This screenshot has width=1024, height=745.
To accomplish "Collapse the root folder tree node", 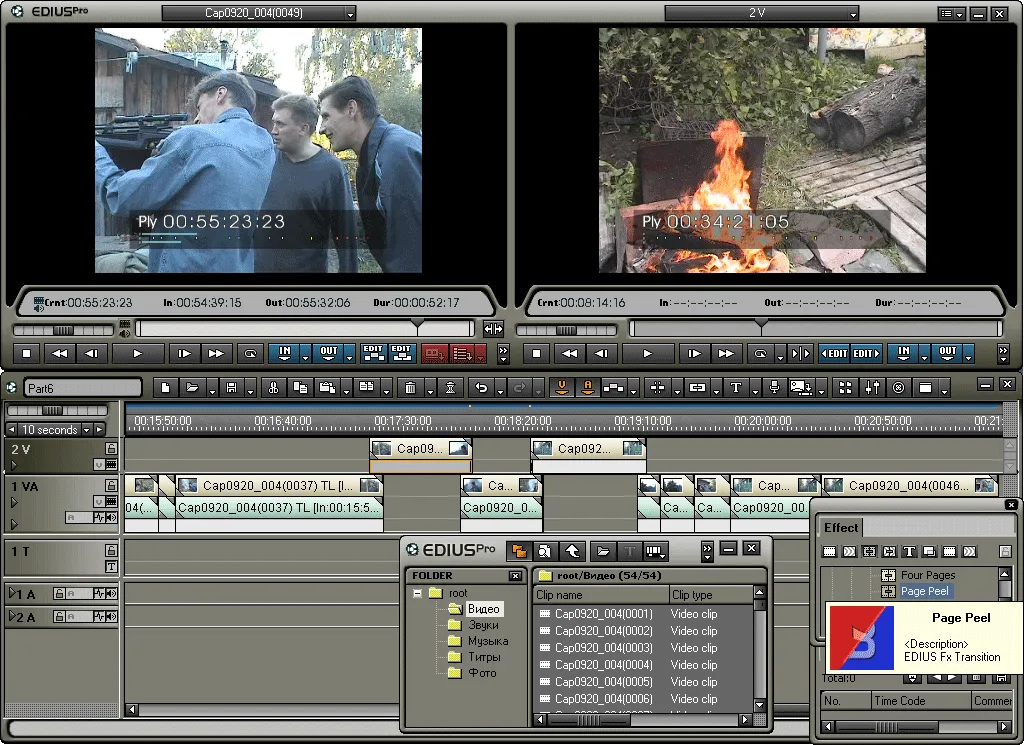I will click(x=417, y=594).
